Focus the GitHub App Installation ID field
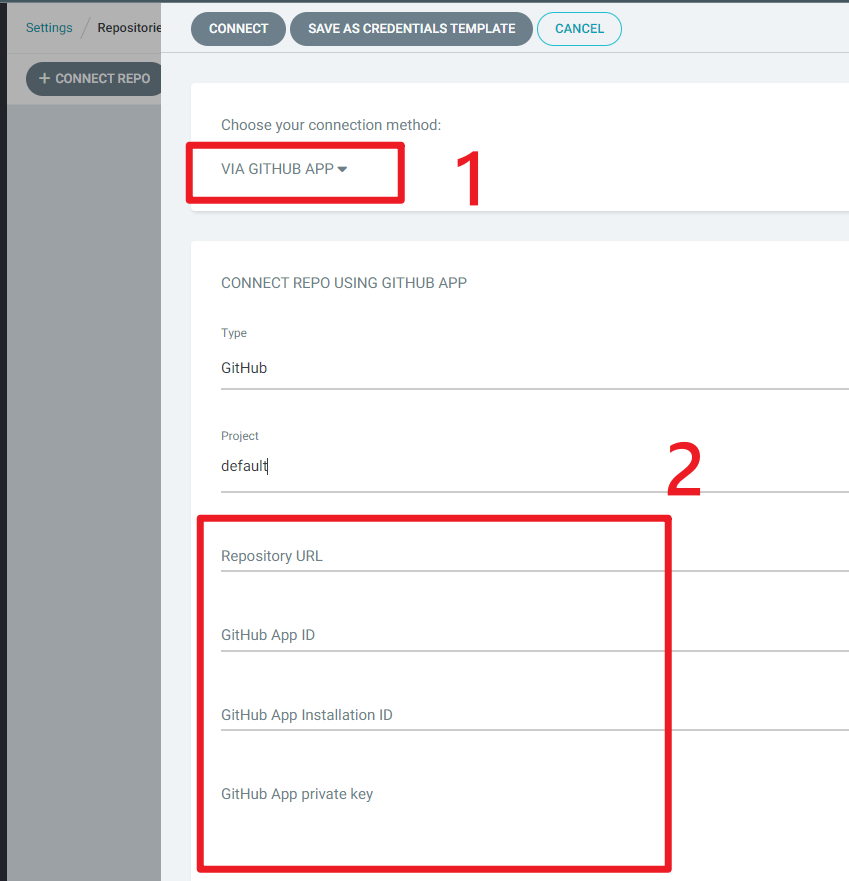 pos(534,715)
